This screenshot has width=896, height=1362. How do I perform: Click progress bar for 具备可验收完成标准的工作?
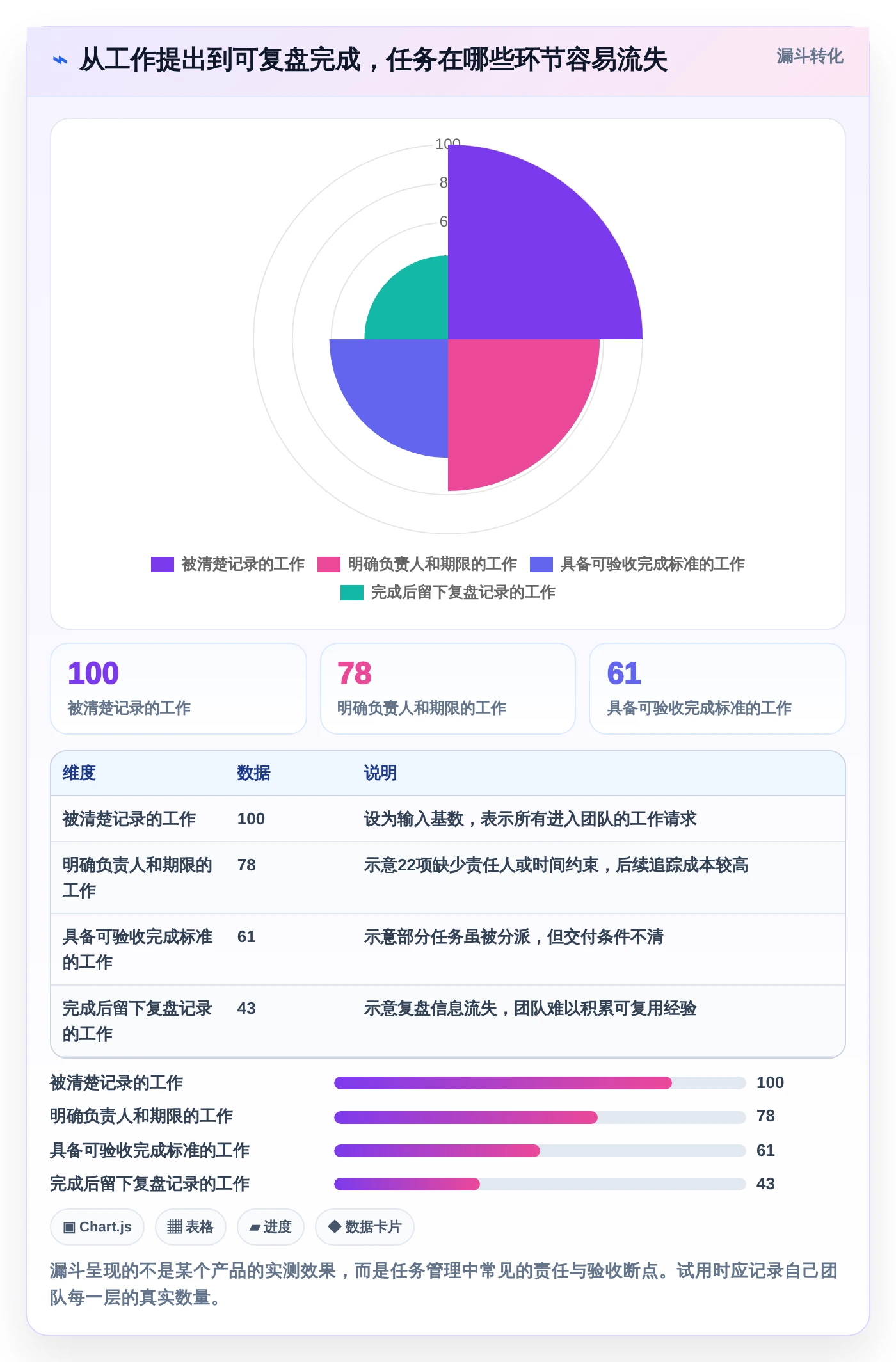[540, 1151]
